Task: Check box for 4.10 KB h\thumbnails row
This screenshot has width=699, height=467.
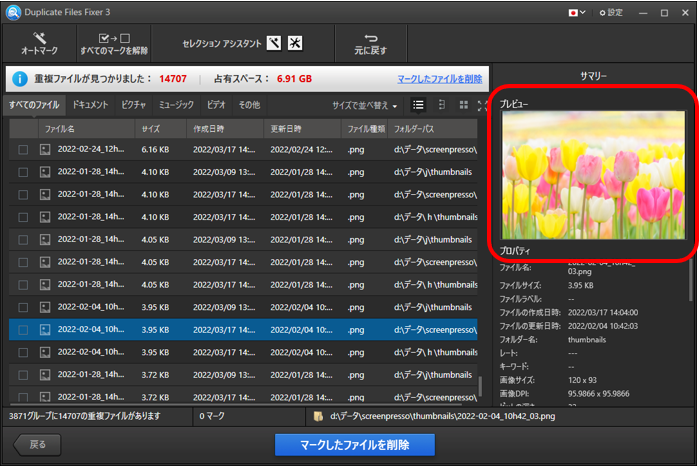Action: pyautogui.click(x=23, y=217)
